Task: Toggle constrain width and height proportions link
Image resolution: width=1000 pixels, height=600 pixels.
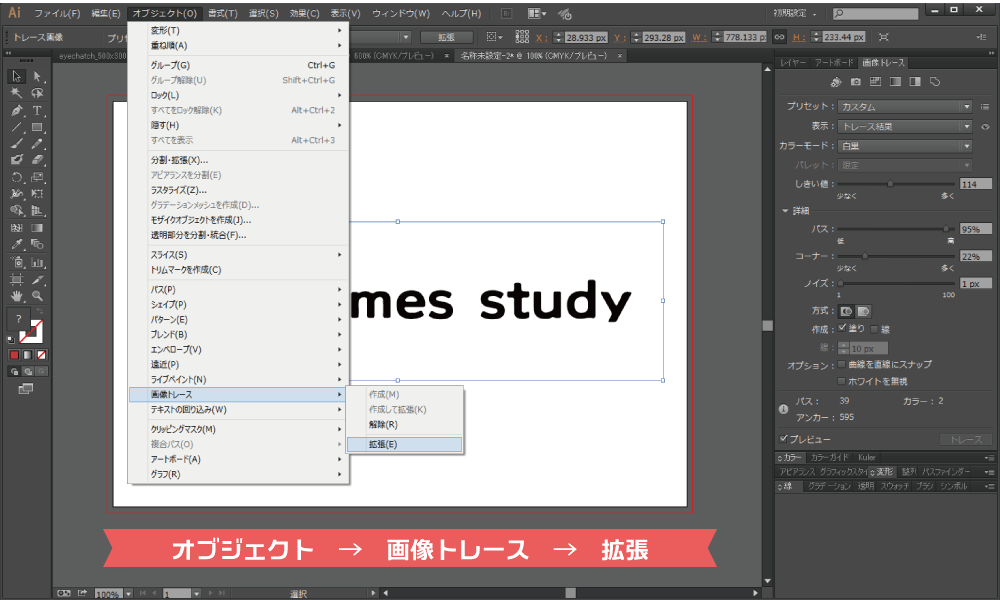Action: coord(779,37)
